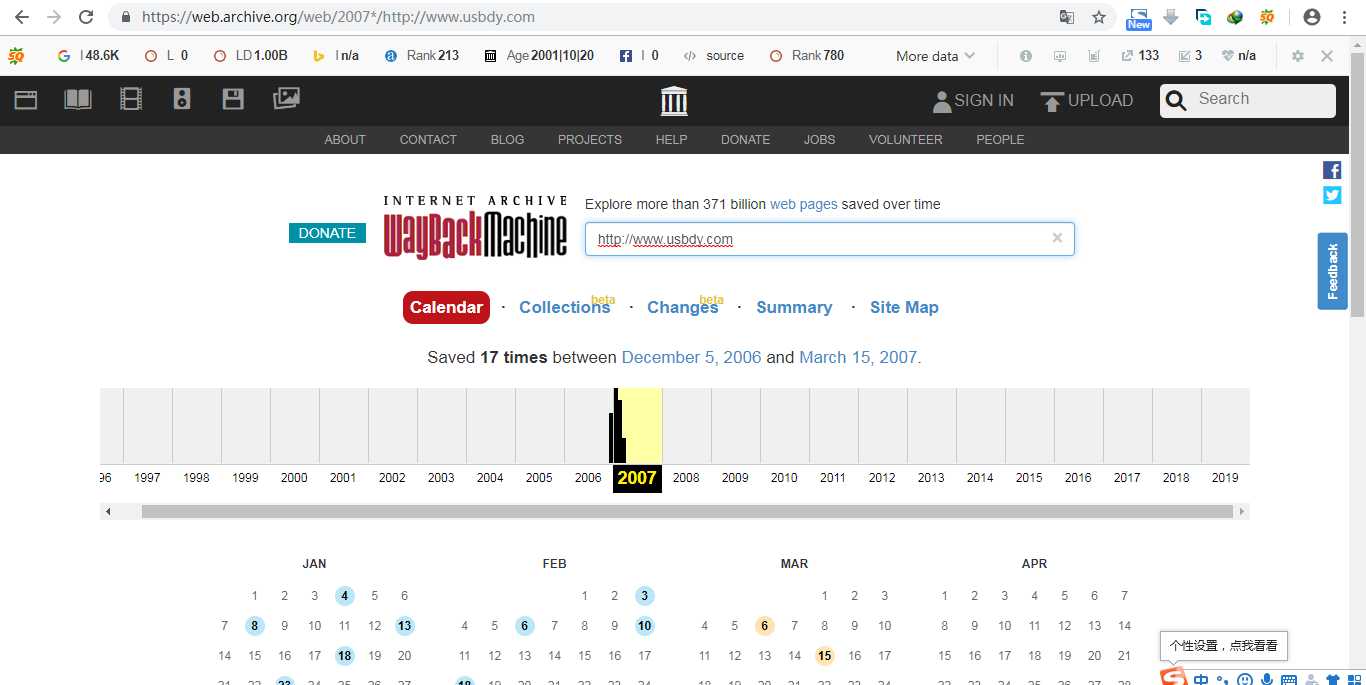The height and width of the screenshot is (685, 1366).
Task: Click the Facebook metric in SEO bar
Action: pyautogui.click(x=639, y=56)
